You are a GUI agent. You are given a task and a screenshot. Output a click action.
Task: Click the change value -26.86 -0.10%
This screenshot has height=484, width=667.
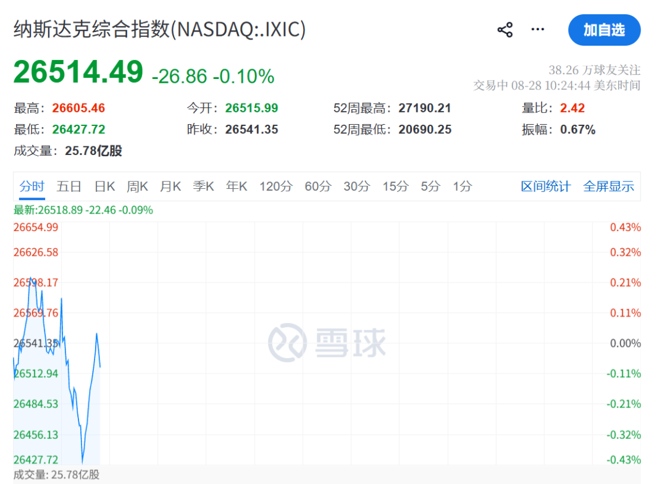click(x=213, y=77)
